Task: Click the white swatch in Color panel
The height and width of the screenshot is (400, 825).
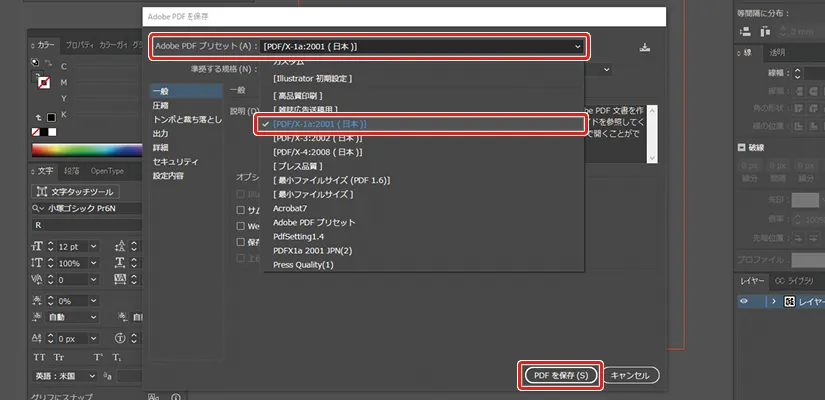Action: click(52, 132)
